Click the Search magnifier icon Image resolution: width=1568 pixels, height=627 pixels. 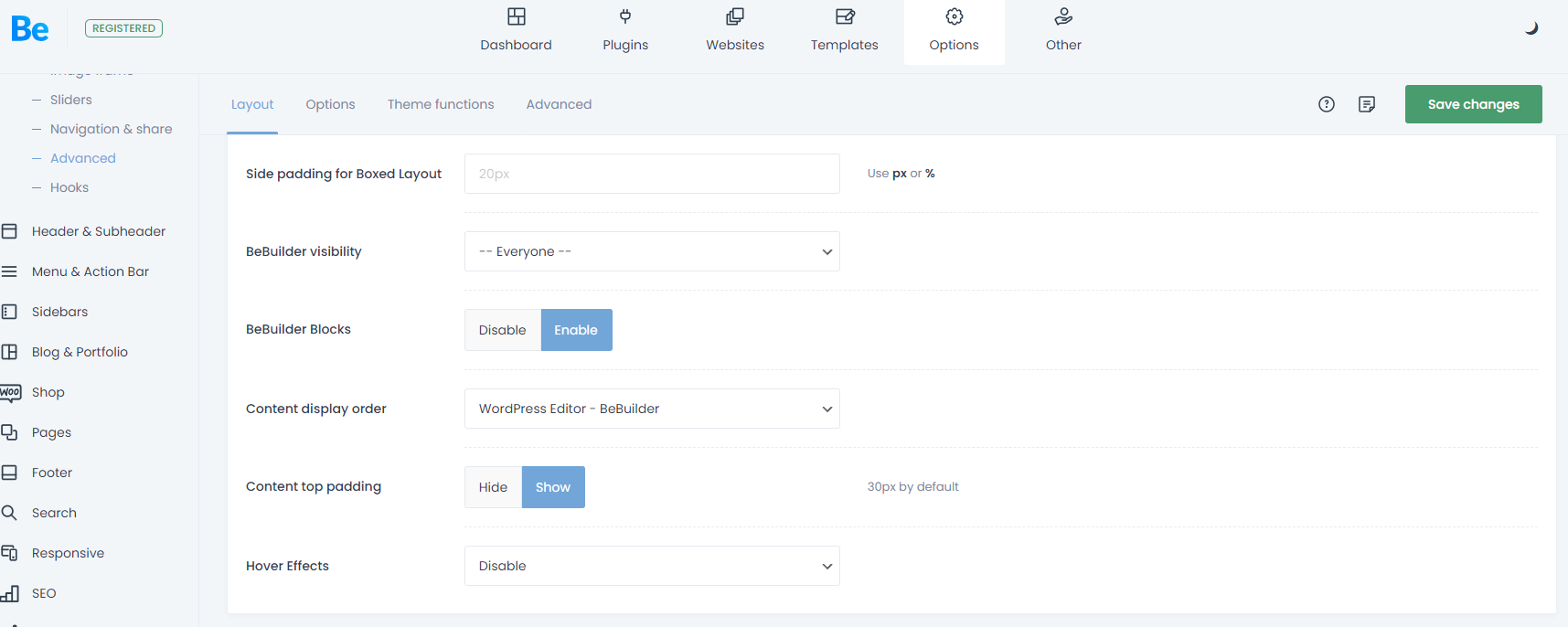[9, 513]
